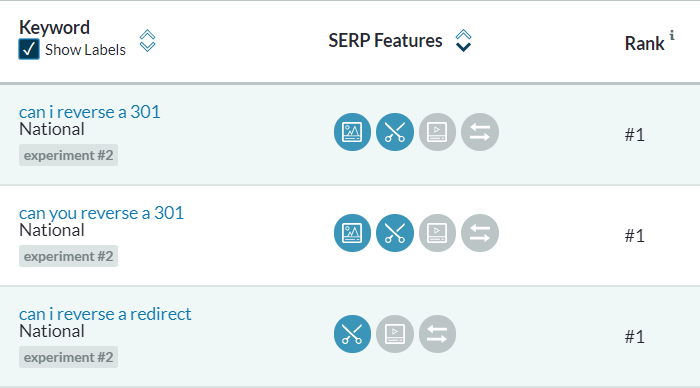Click arrows icon in "can i reverse a redirect" row
Viewport: 700px width, 388px height.
click(437, 334)
